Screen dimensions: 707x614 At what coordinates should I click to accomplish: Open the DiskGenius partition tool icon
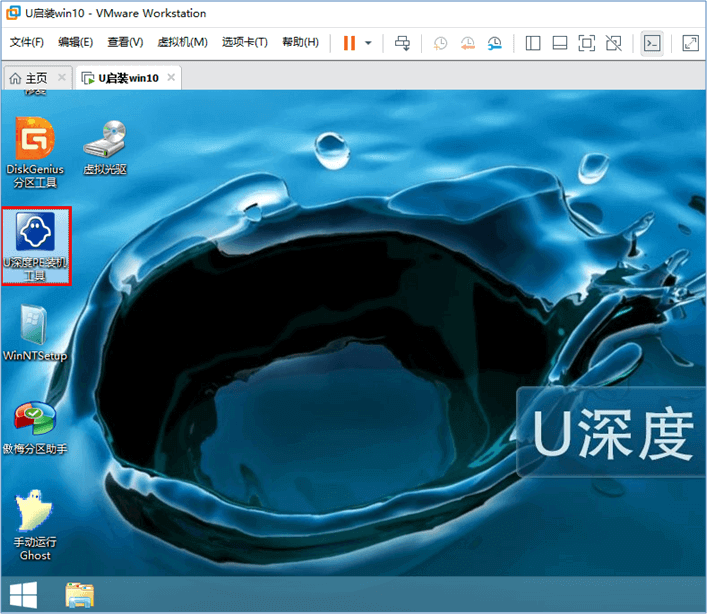pyautogui.click(x=35, y=152)
